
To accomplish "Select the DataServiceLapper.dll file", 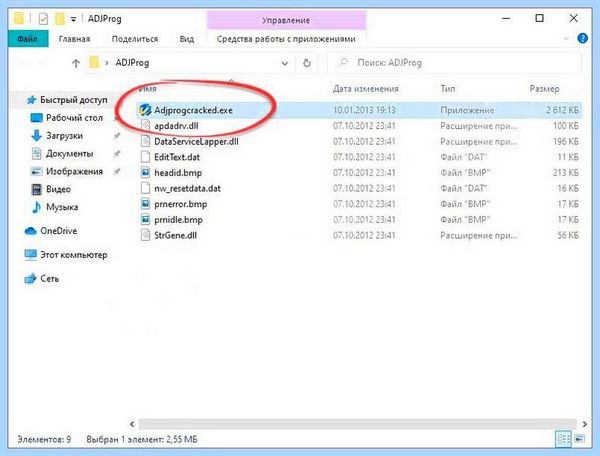I will click(x=196, y=142).
